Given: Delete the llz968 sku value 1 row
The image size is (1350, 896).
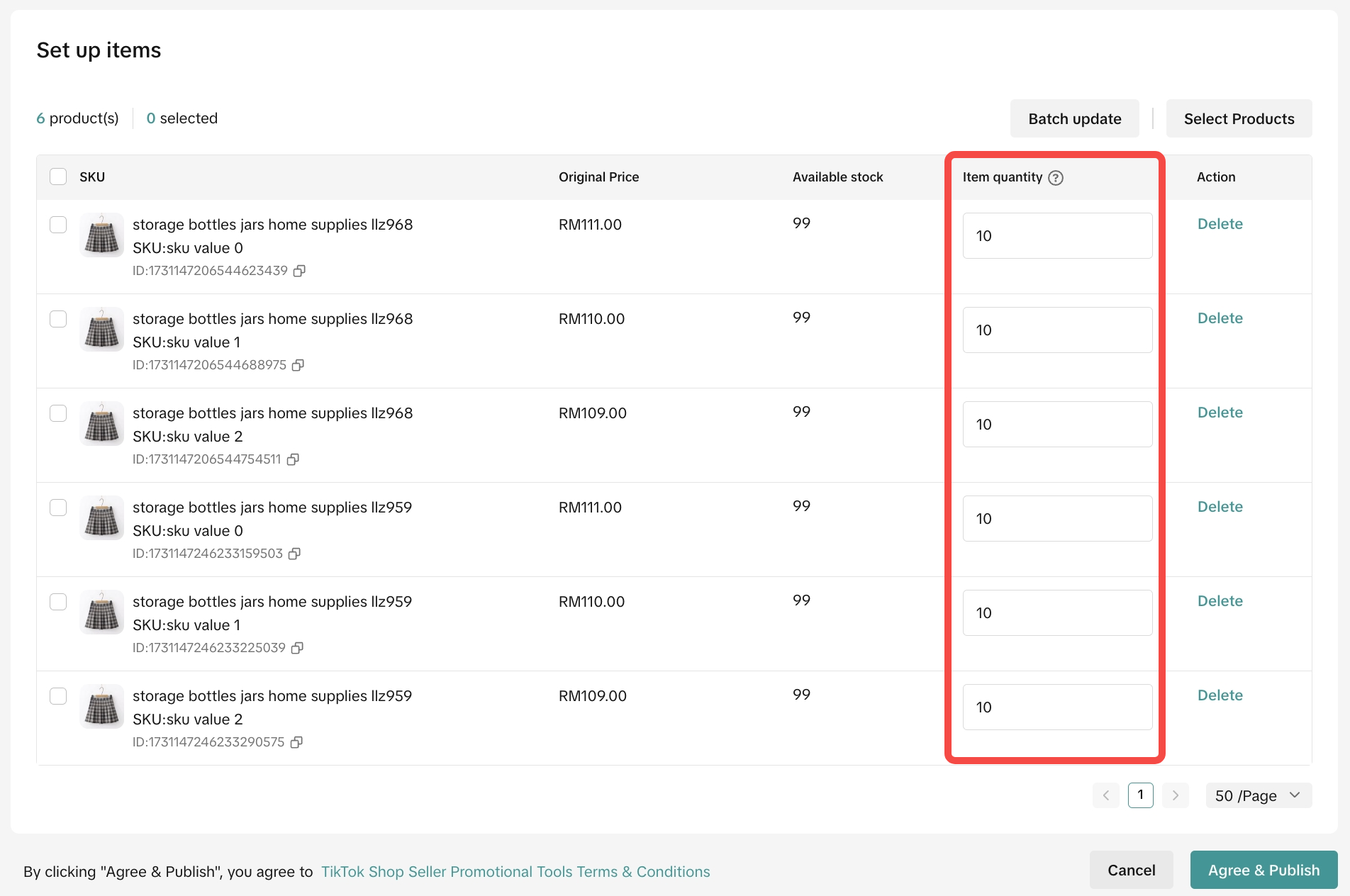Looking at the screenshot, I should tap(1220, 318).
